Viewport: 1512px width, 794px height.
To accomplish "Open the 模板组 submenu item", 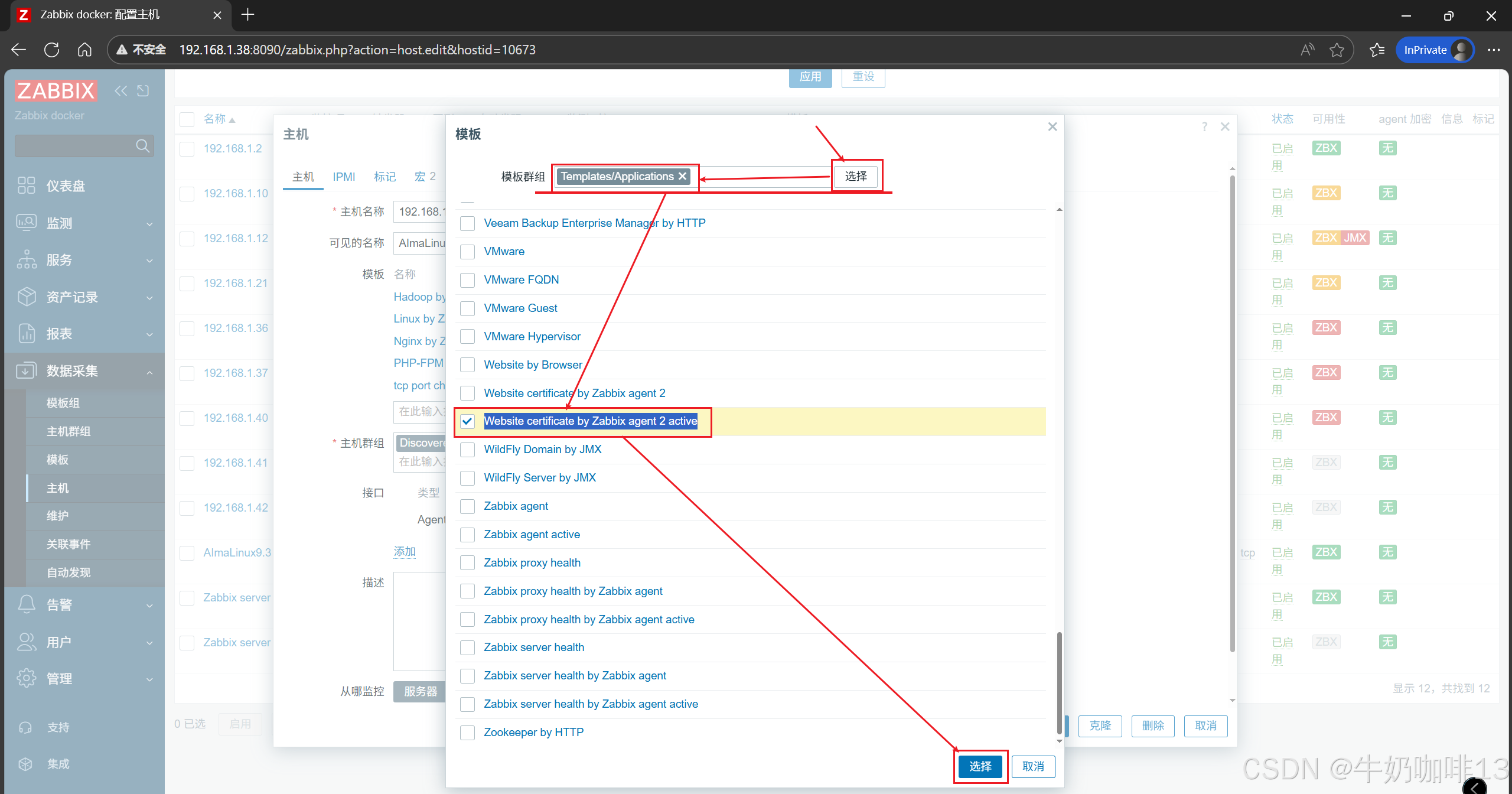I will pos(63,403).
